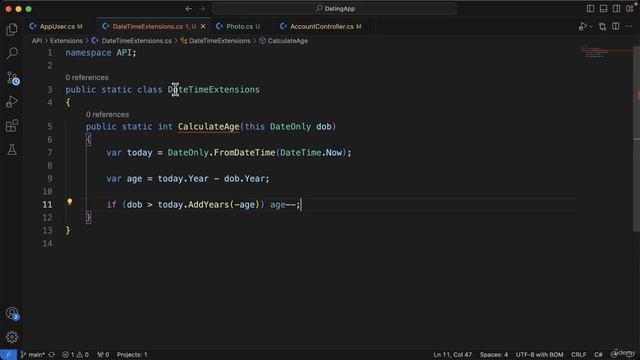Open the DateTimeExtensions class breadcrumb
Screen dimensions: 640x360
[x=216, y=41]
